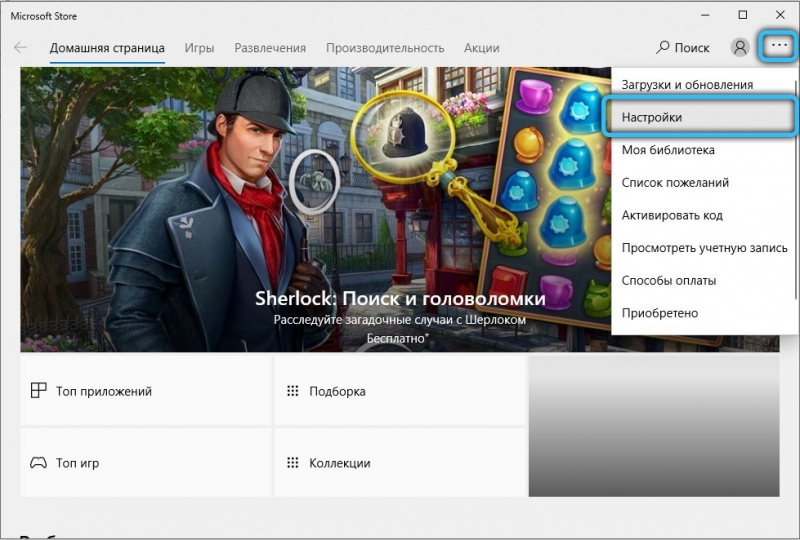Image resolution: width=800 pixels, height=540 pixels.
Task: Choose Активировать код in the menu
Action: 704,215
